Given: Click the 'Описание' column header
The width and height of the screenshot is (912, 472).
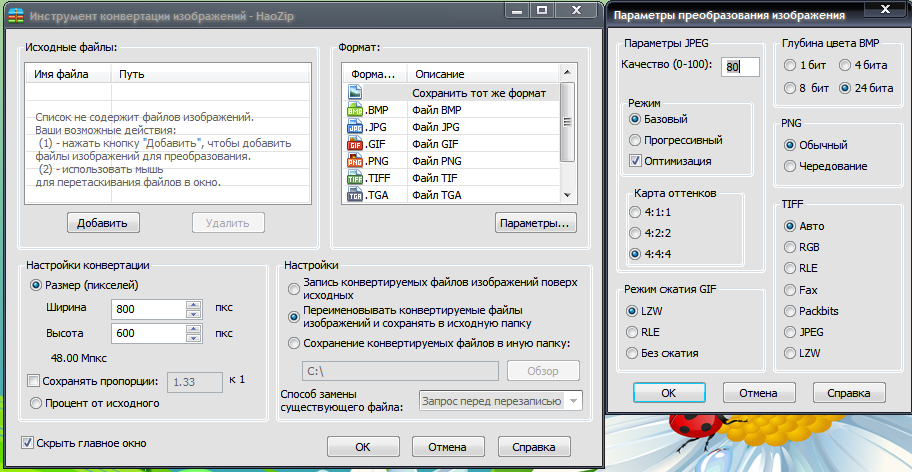Looking at the screenshot, I should tap(440, 75).
